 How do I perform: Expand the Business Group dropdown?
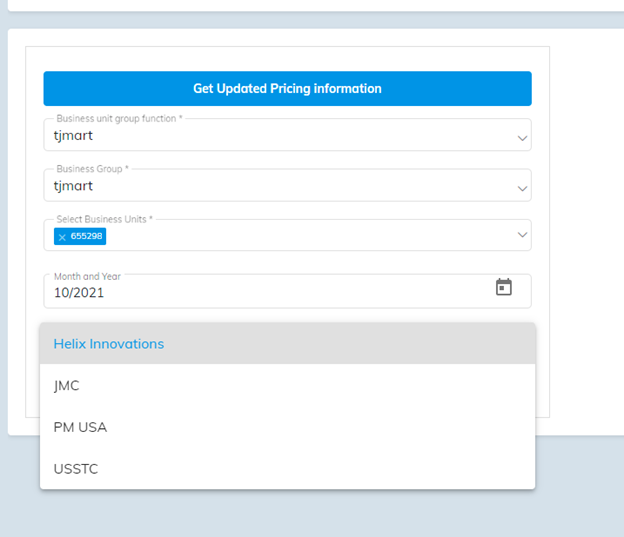pyautogui.click(x=287, y=186)
